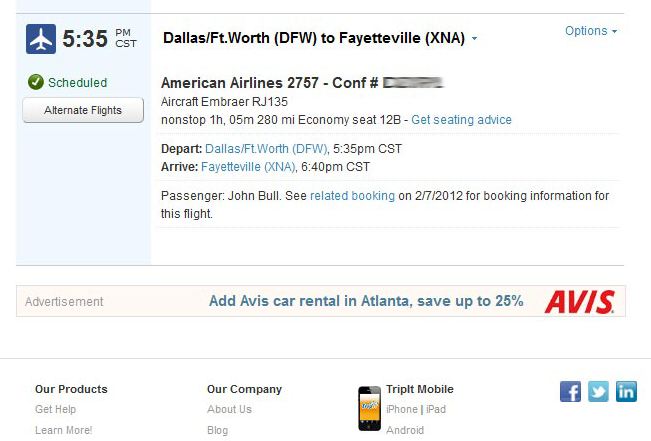Open Get Help footer link
This screenshot has width=651, height=441.
(55, 409)
